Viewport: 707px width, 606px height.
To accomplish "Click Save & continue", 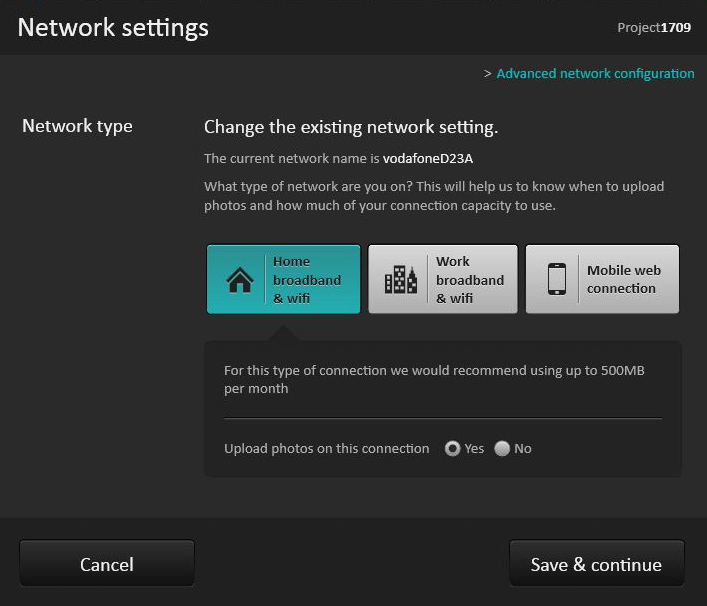I will click(596, 565).
